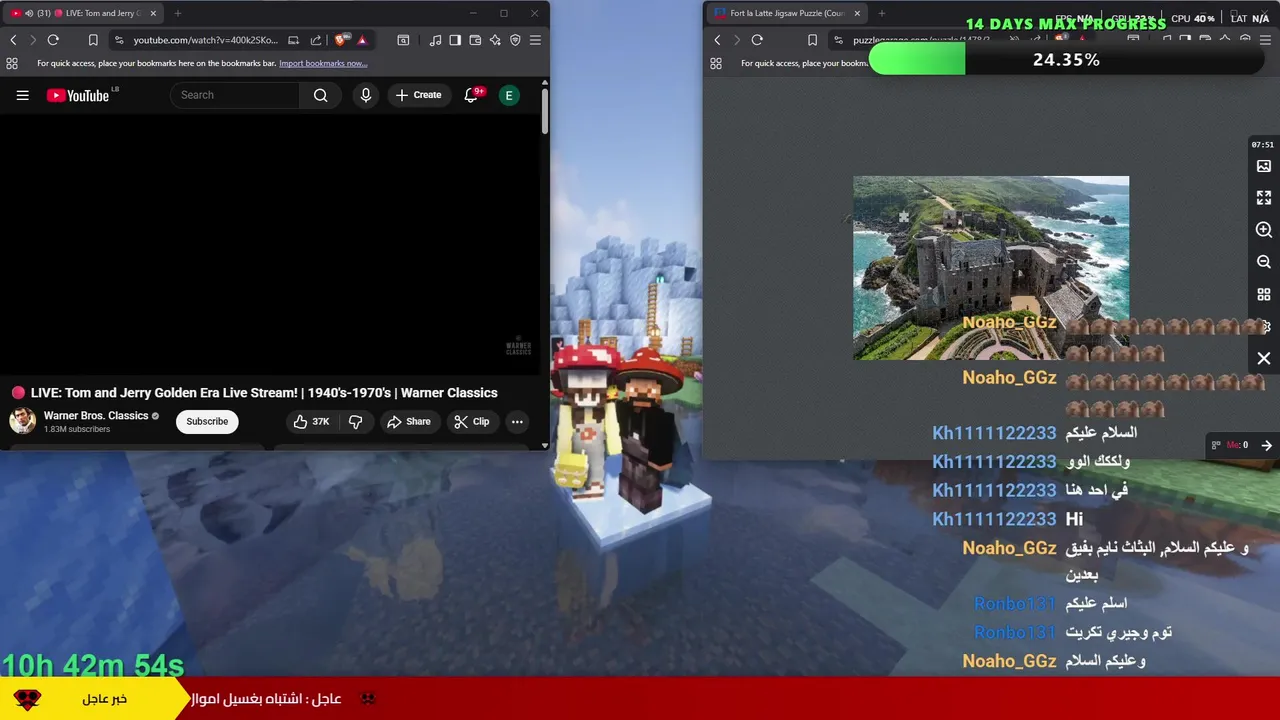Open a new tab in YouTube window
The width and height of the screenshot is (1280, 720).
(177, 13)
